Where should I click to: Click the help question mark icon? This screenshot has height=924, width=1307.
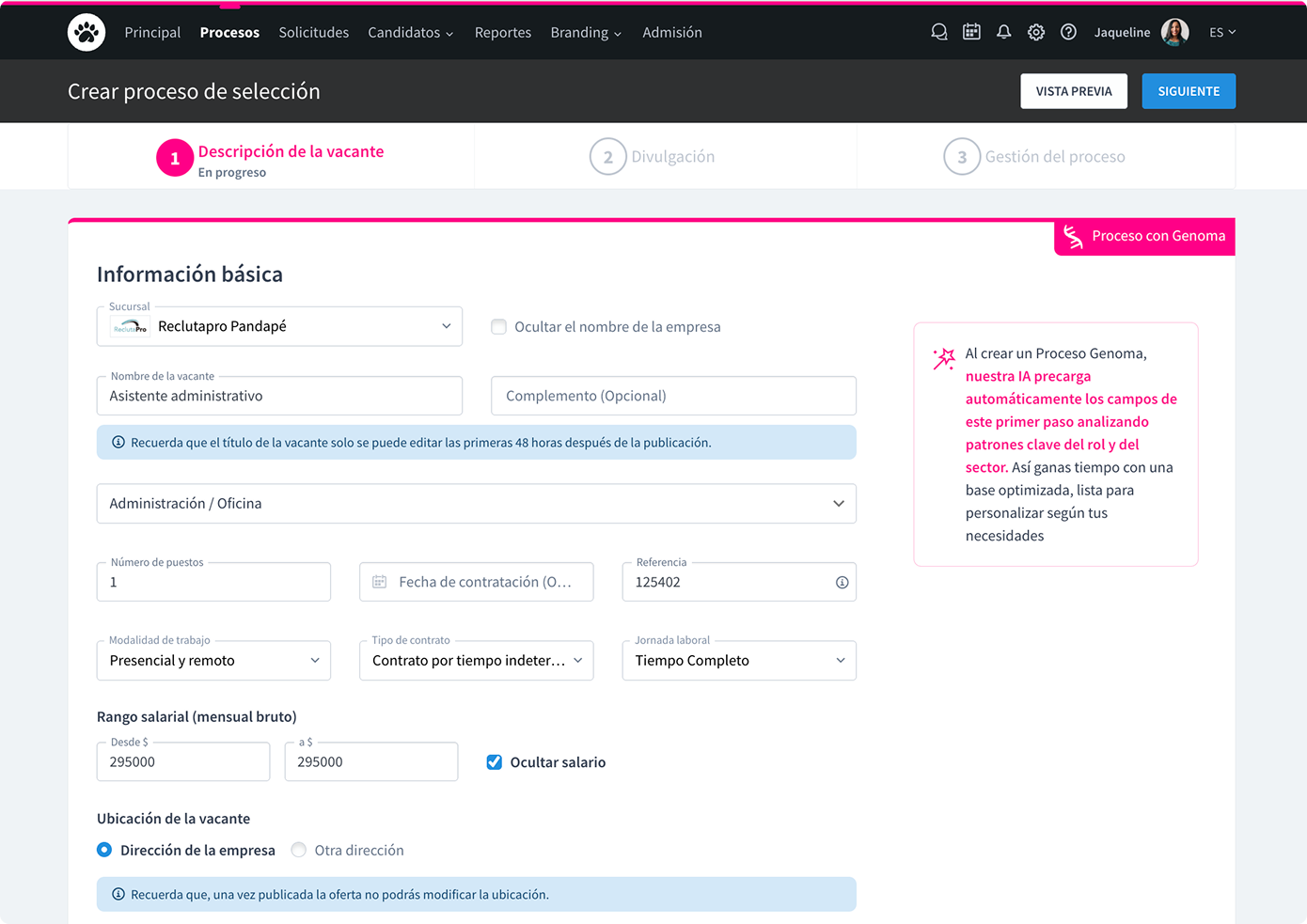click(x=1068, y=32)
